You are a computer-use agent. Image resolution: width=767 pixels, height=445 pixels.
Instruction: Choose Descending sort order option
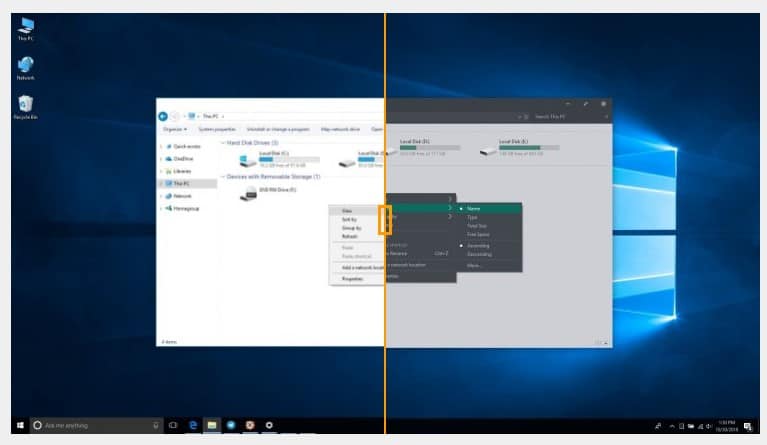480,254
